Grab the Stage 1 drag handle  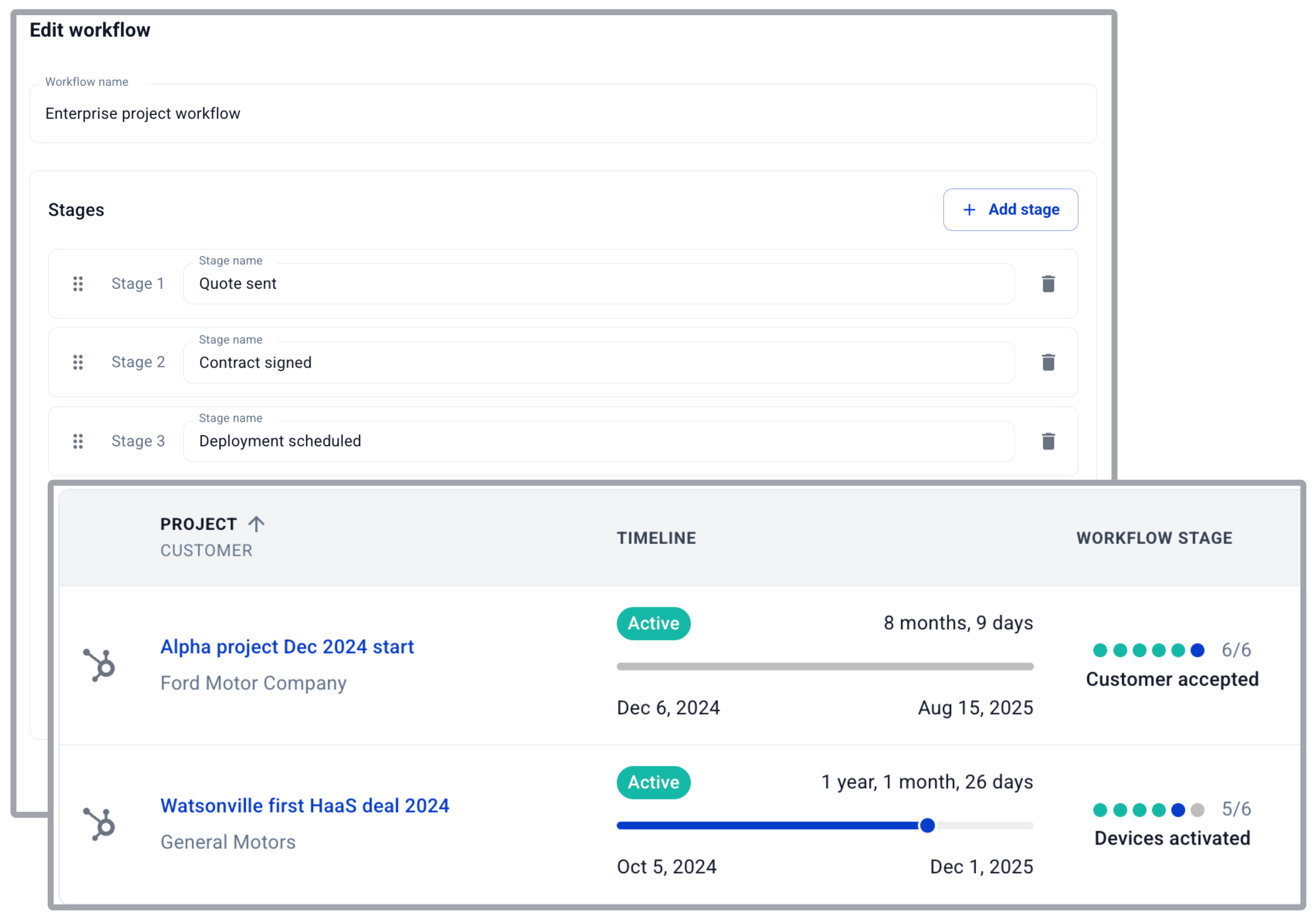click(x=78, y=284)
